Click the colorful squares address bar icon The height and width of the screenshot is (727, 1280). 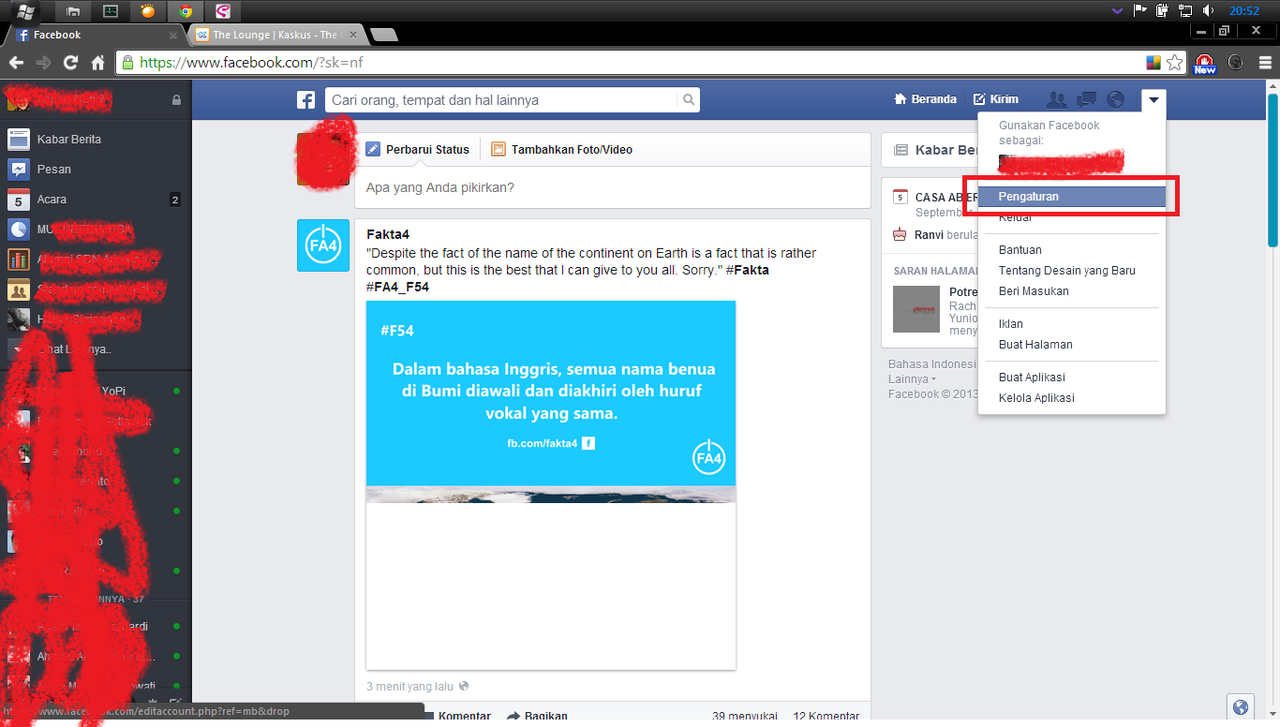coord(1153,62)
